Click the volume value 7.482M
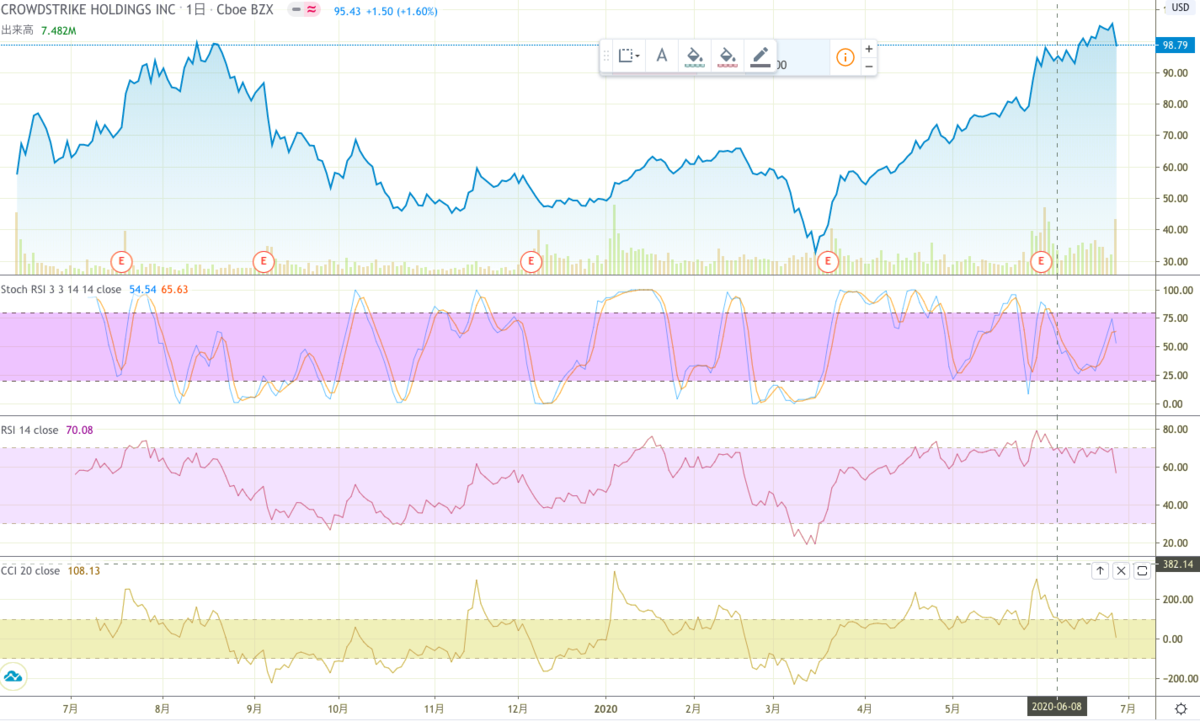The image size is (1200, 727). pos(59,30)
